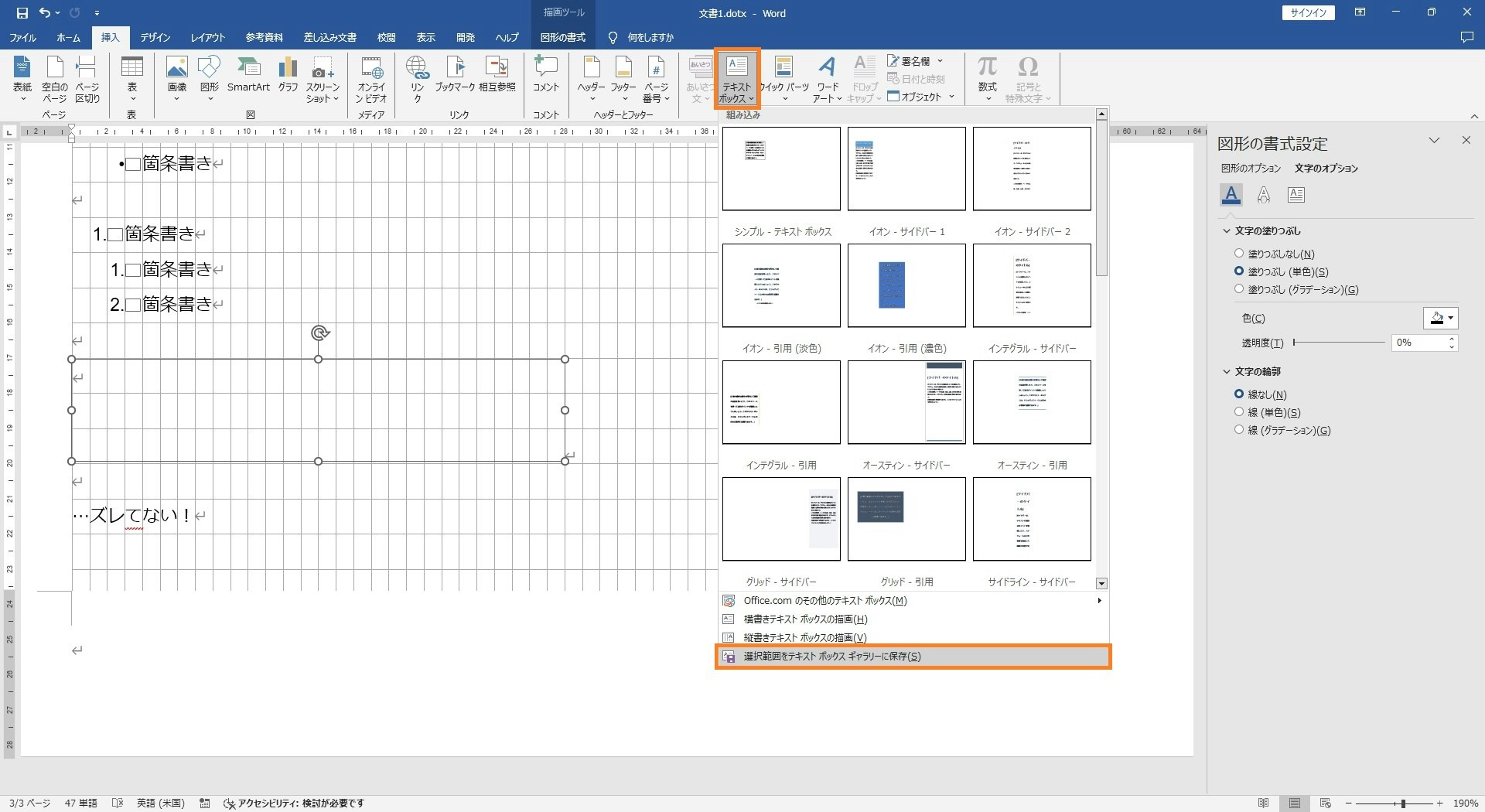Viewport: 1485px width, 812px height.
Task: Choose 選択範囲をテキスト ボックス ギャラリーに保存(S)
Action: (x=913, y=657)
